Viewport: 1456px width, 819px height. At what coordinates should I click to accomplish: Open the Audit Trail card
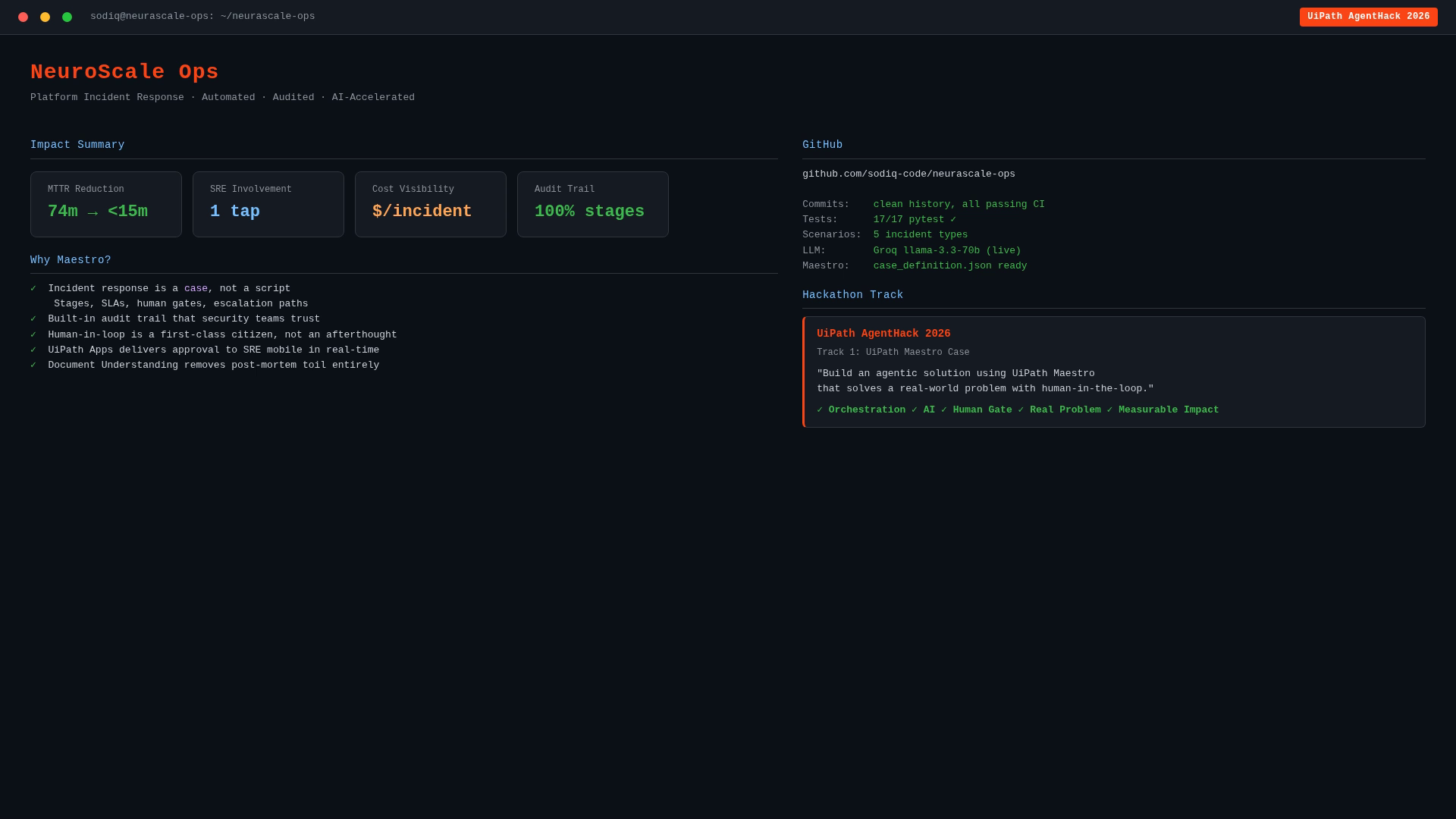point(593,204)
